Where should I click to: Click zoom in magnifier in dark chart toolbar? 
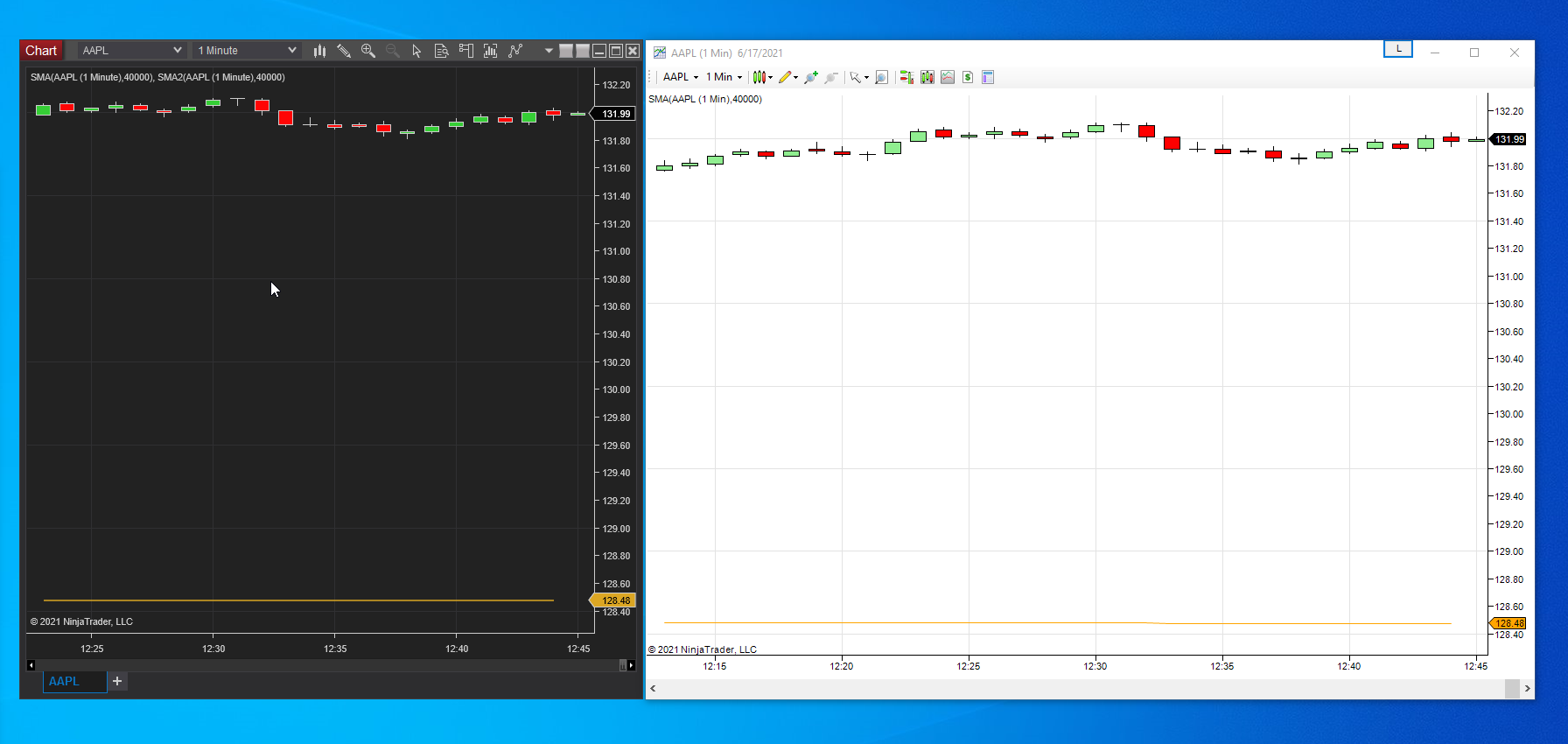tap(368, 51)
